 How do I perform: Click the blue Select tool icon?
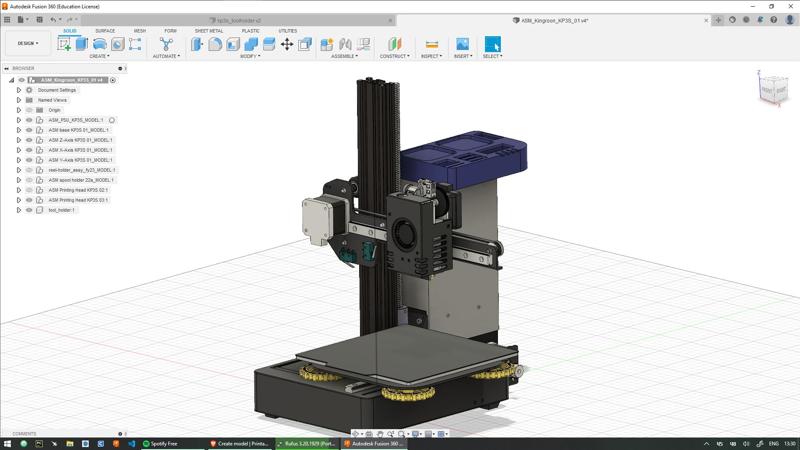pos(492,44)
